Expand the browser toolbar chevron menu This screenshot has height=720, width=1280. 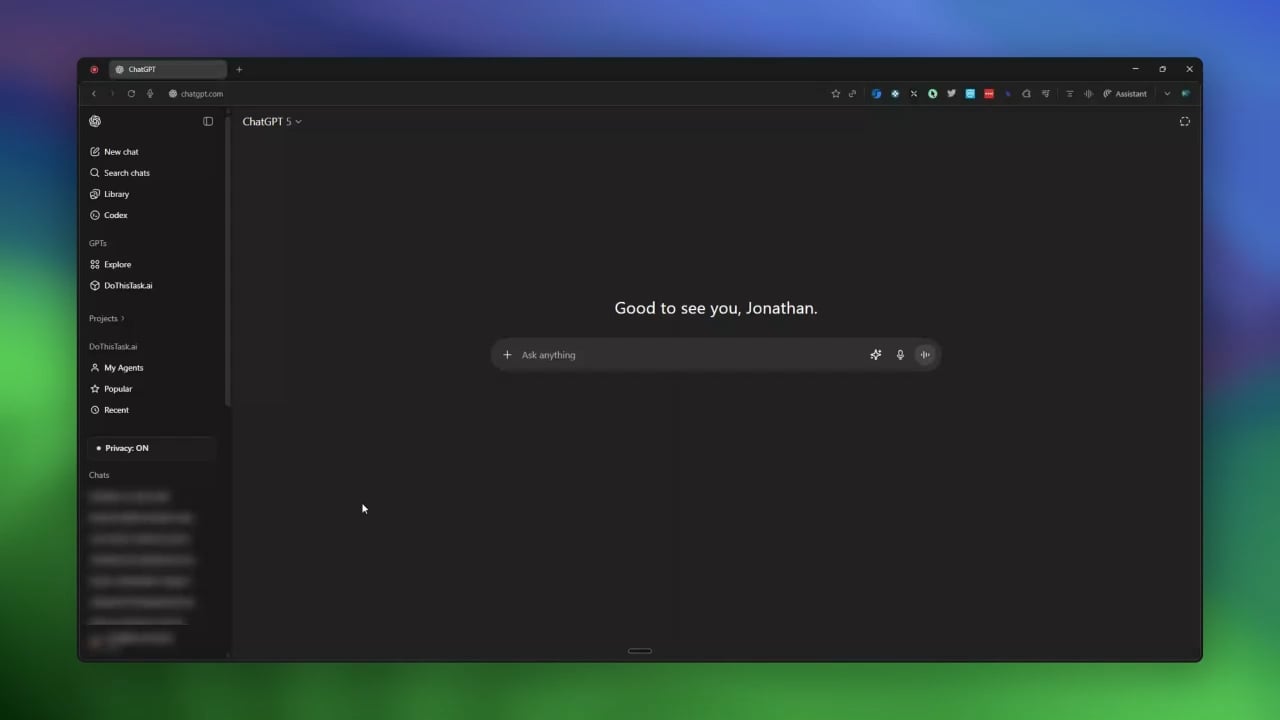click(1166, 94)
